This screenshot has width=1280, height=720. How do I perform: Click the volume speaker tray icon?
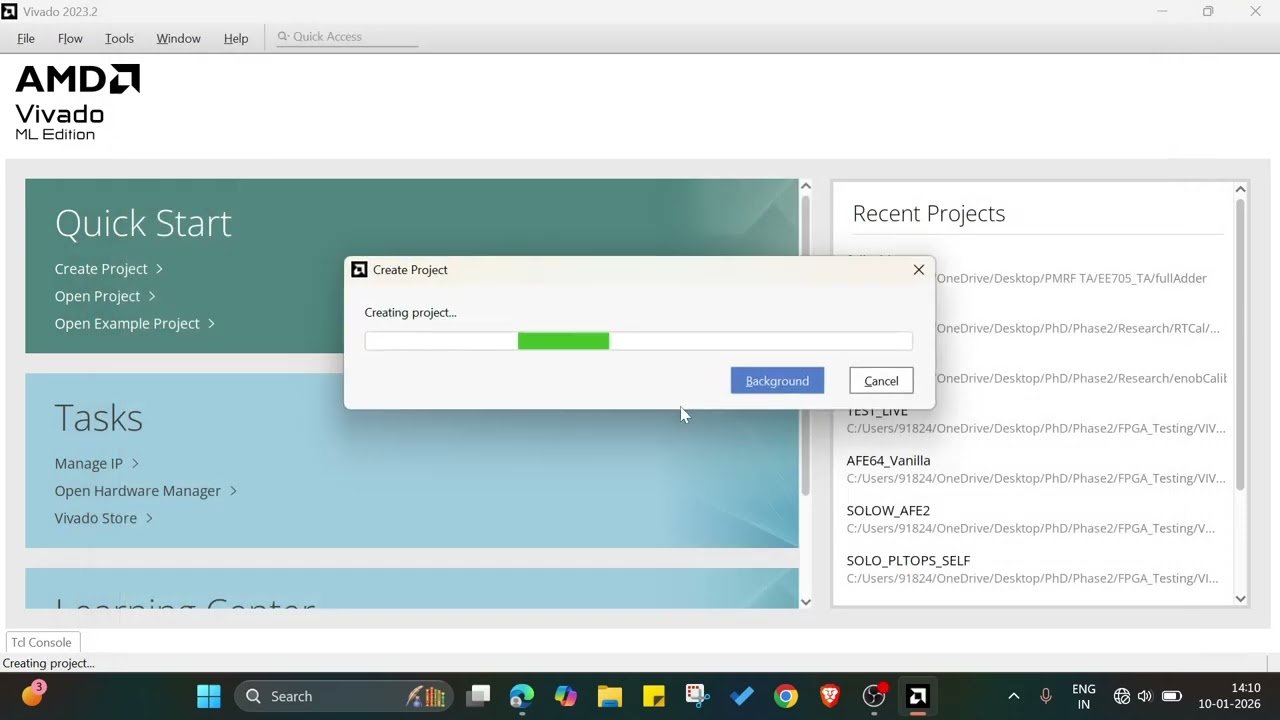click(1145, 696)
